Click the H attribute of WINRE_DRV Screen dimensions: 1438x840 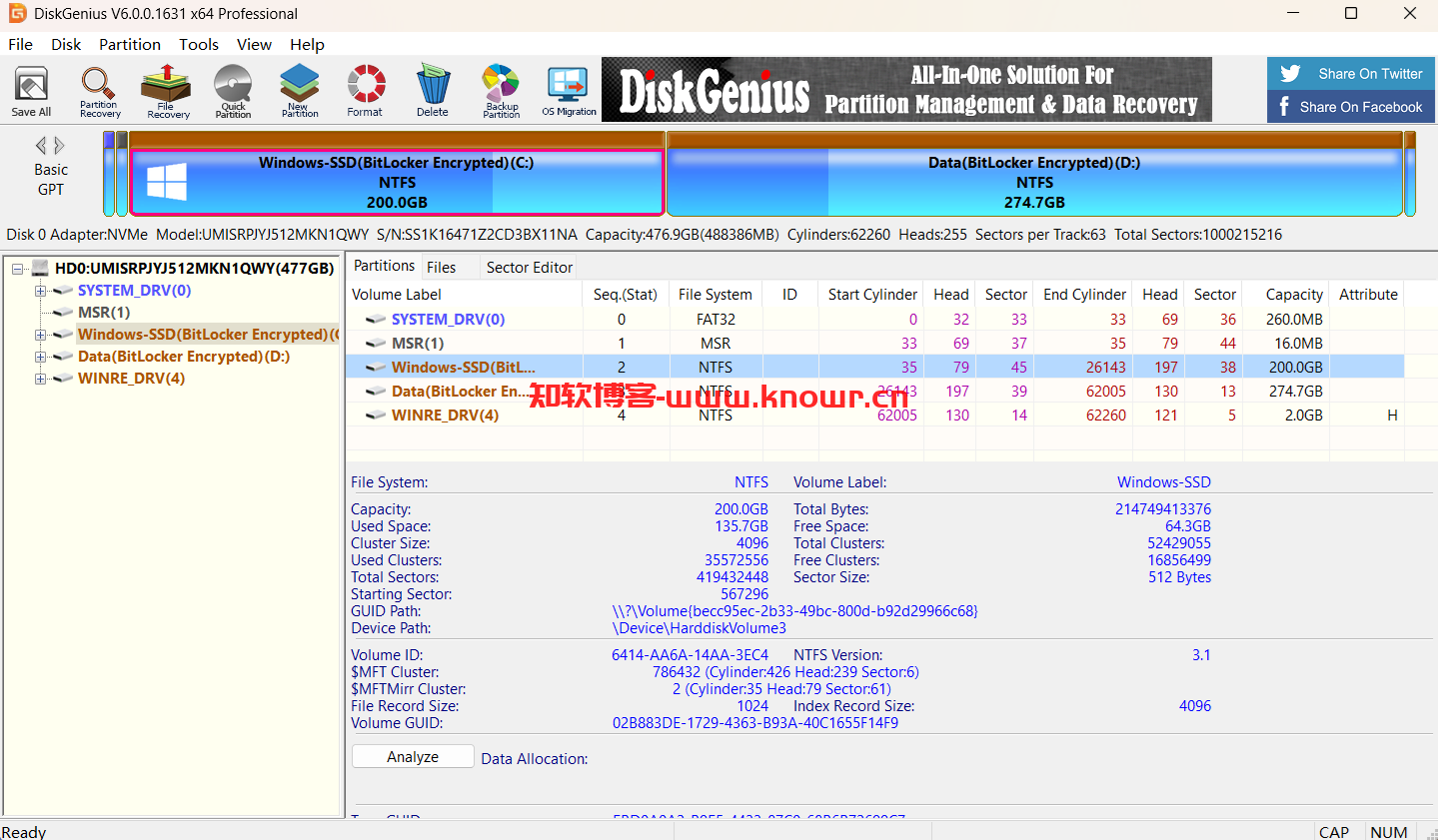[x=1392, y=416]
